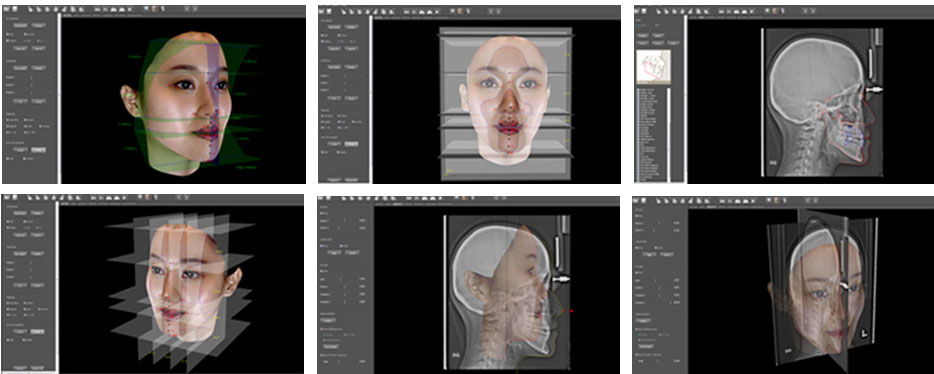Open the cephalometric tracing thumbnail beside skull X-ray
The width and height of the screenshot is (934, 374).
tap(653, 67)
